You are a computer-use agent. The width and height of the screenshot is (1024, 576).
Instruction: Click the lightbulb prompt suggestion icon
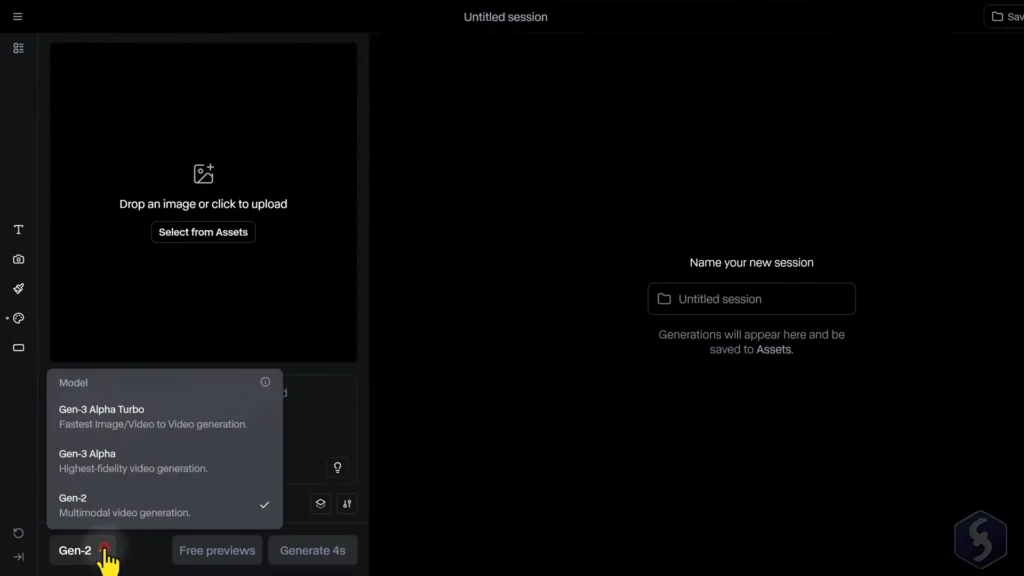click(338, 468)
